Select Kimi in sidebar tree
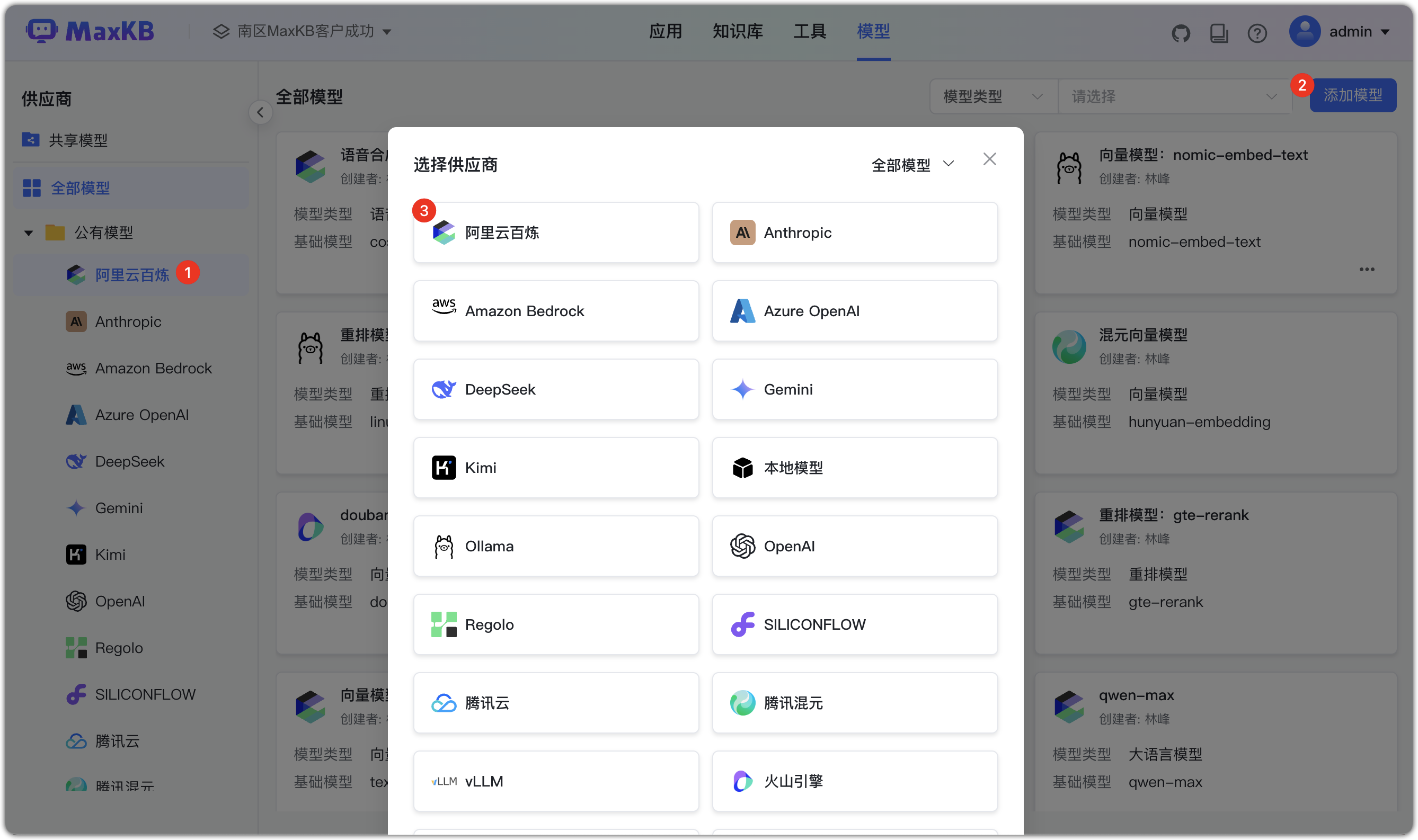This screenshot has width=1418, height=840. coord(130,554)
